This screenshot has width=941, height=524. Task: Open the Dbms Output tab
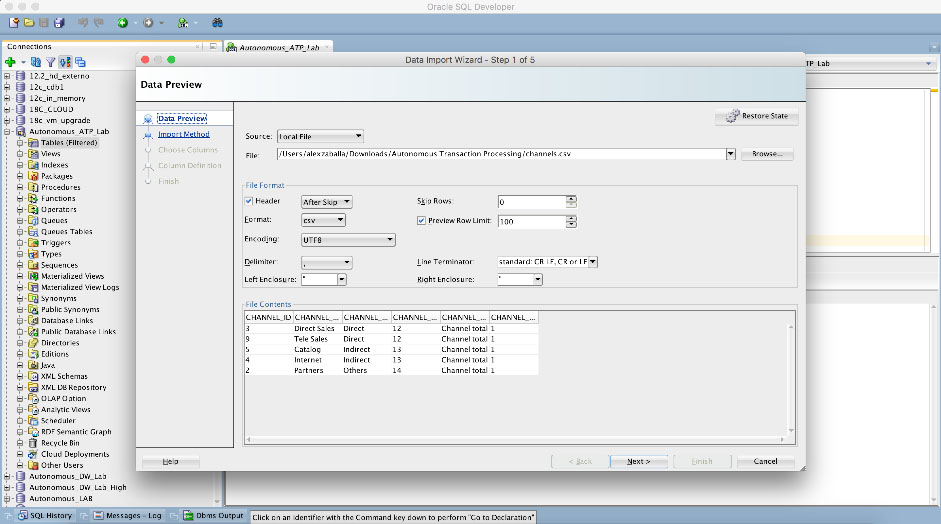211,516
